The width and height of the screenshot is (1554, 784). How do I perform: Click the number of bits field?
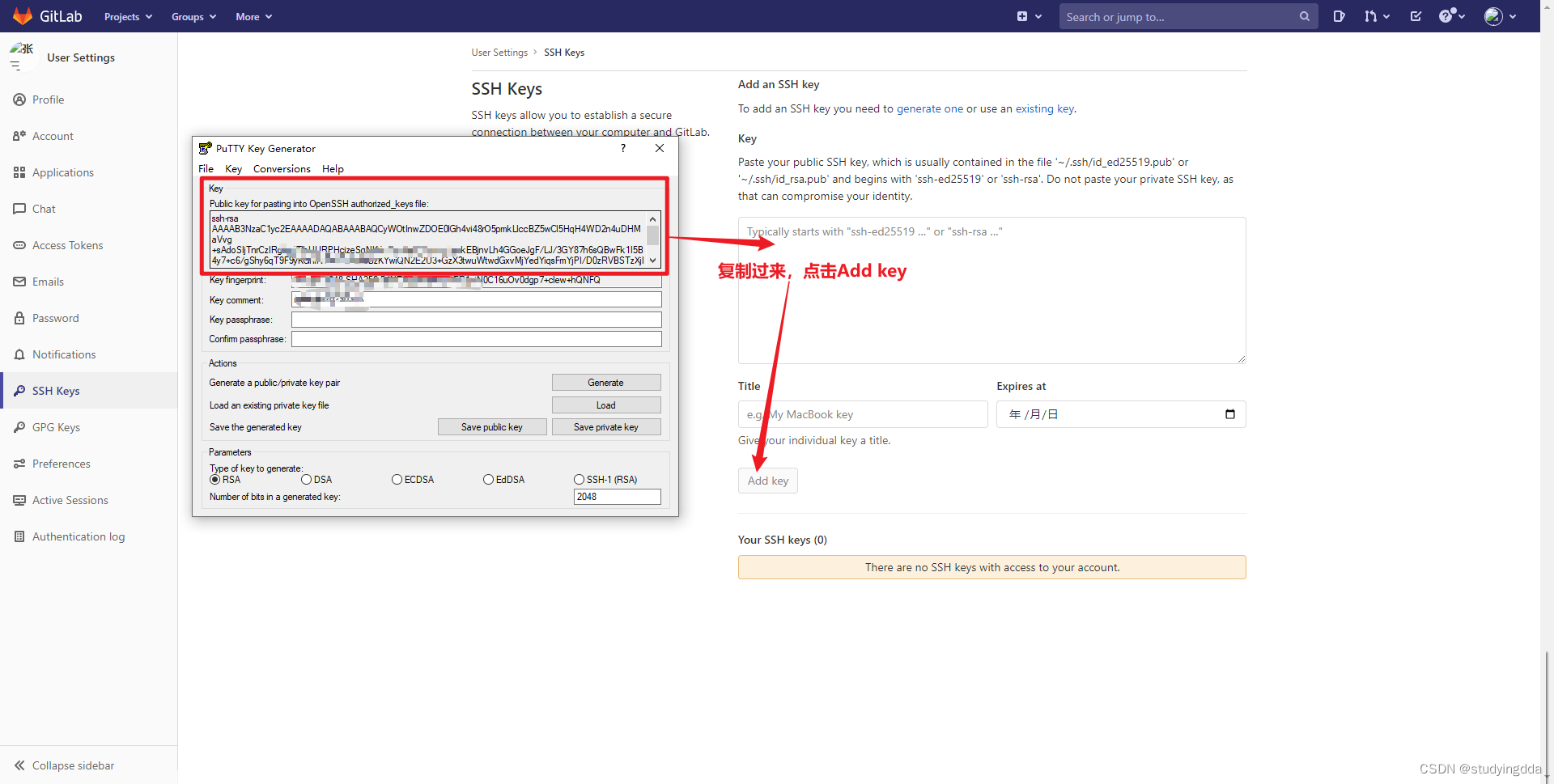point(618,497)
